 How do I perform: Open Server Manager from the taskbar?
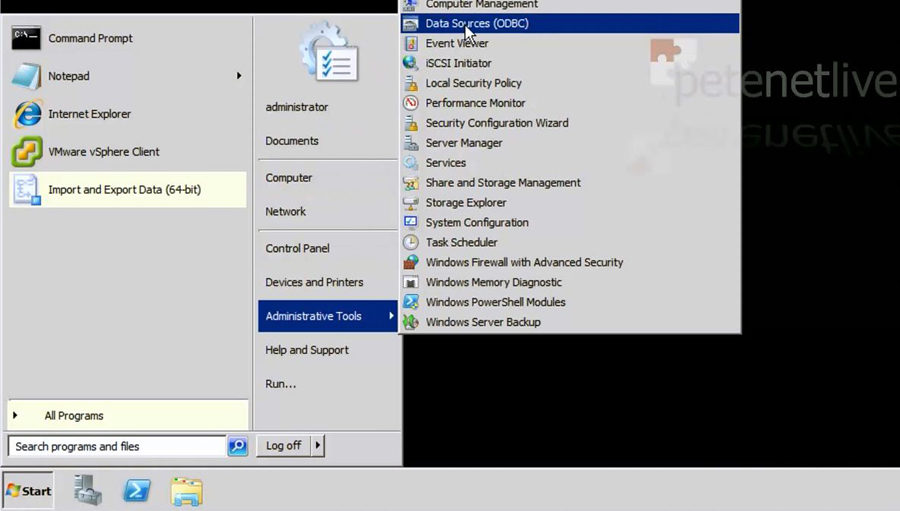point(88,491)
